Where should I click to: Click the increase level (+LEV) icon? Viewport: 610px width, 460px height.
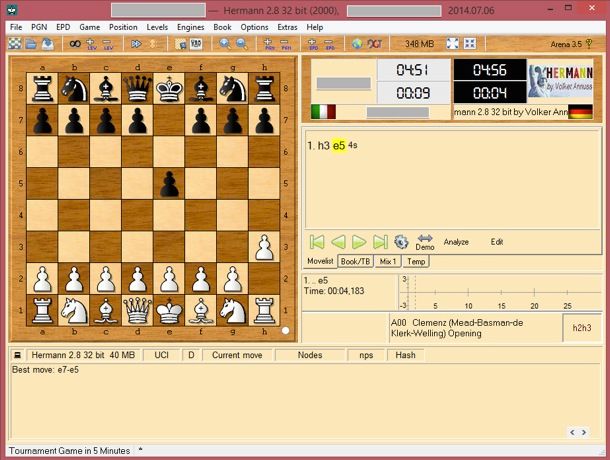coord(91,44)
